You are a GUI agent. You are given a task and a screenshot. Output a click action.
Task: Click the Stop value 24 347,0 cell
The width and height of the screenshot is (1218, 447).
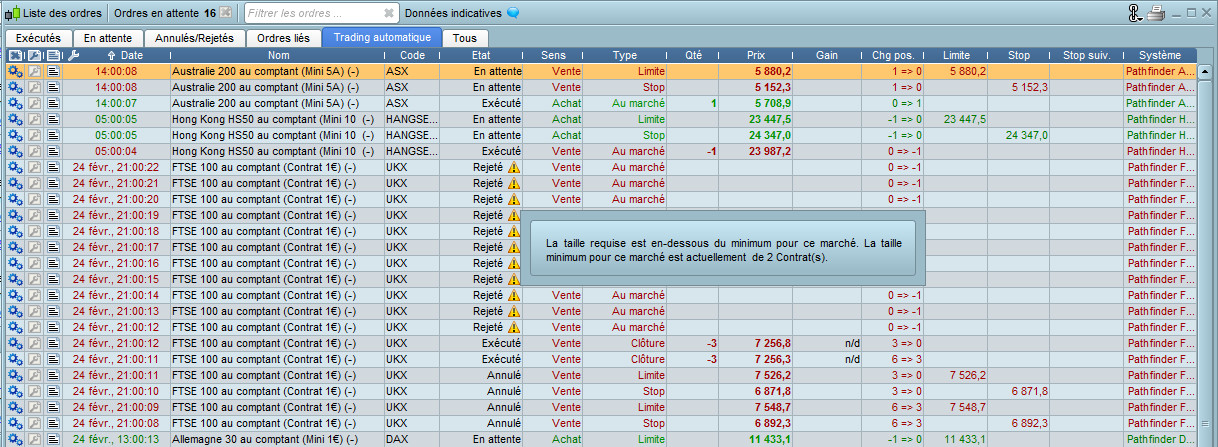[x=1026, y=135]
